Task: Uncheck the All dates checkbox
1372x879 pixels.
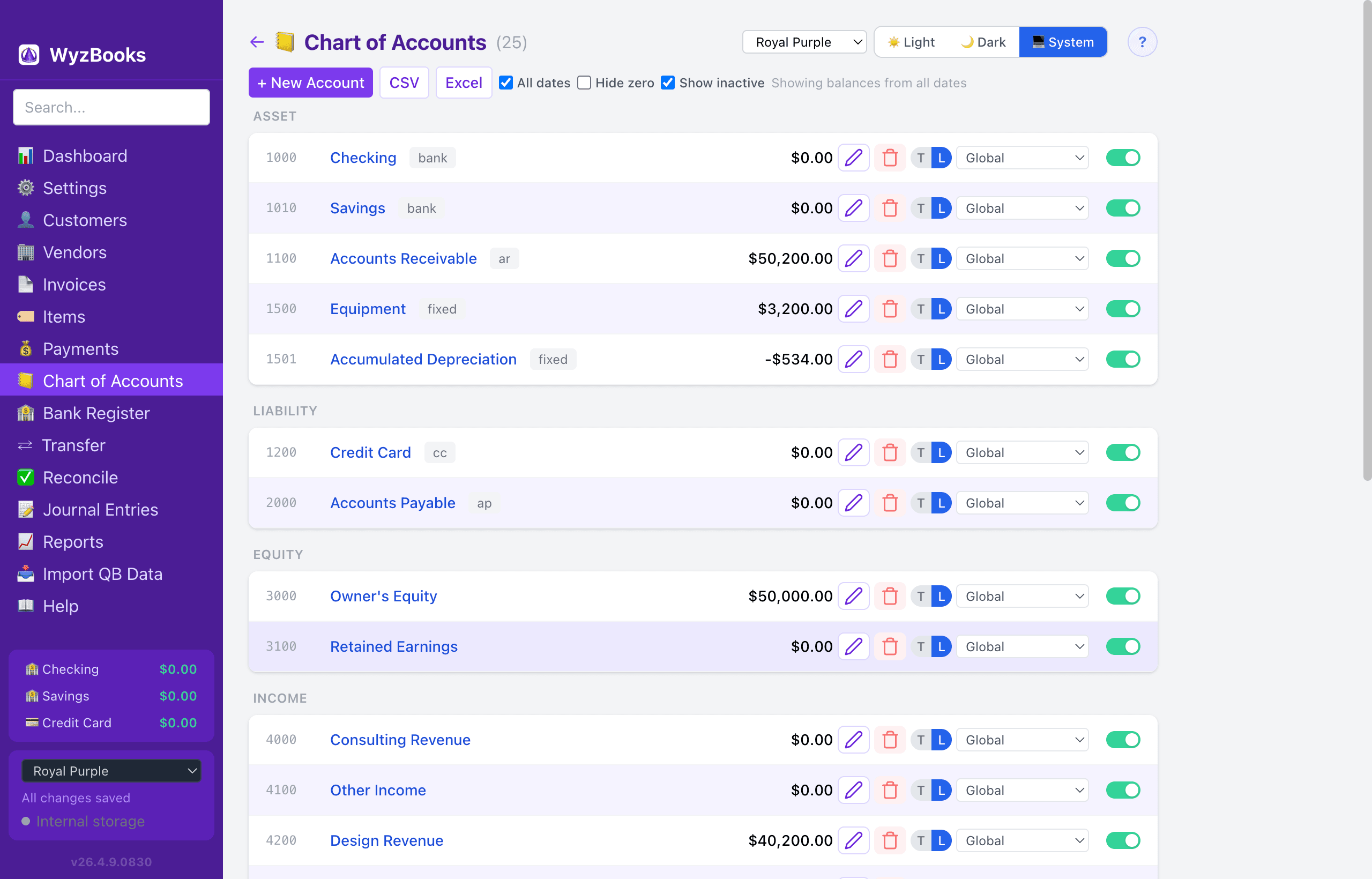Action: (505, 83)
